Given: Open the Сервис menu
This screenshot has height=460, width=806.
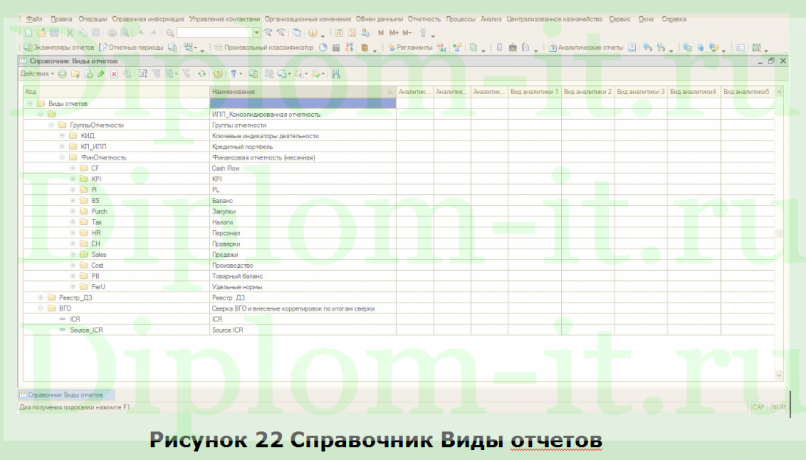Looking at the screenshot, I should pos(619,19).
